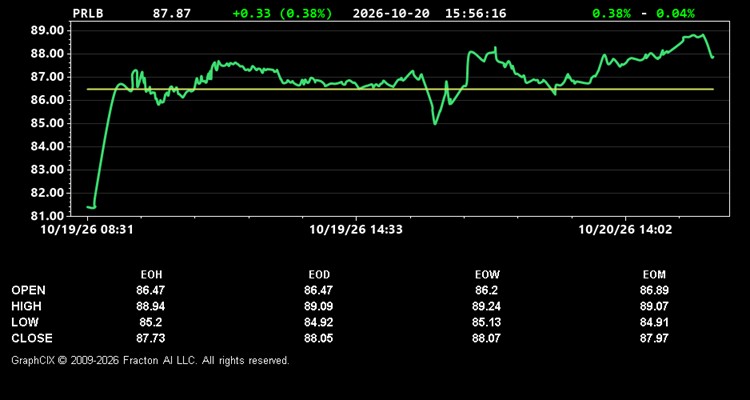Click the CLOSE row label
Viewport: 750px width, 400px height.
click(x=32, y=338)
